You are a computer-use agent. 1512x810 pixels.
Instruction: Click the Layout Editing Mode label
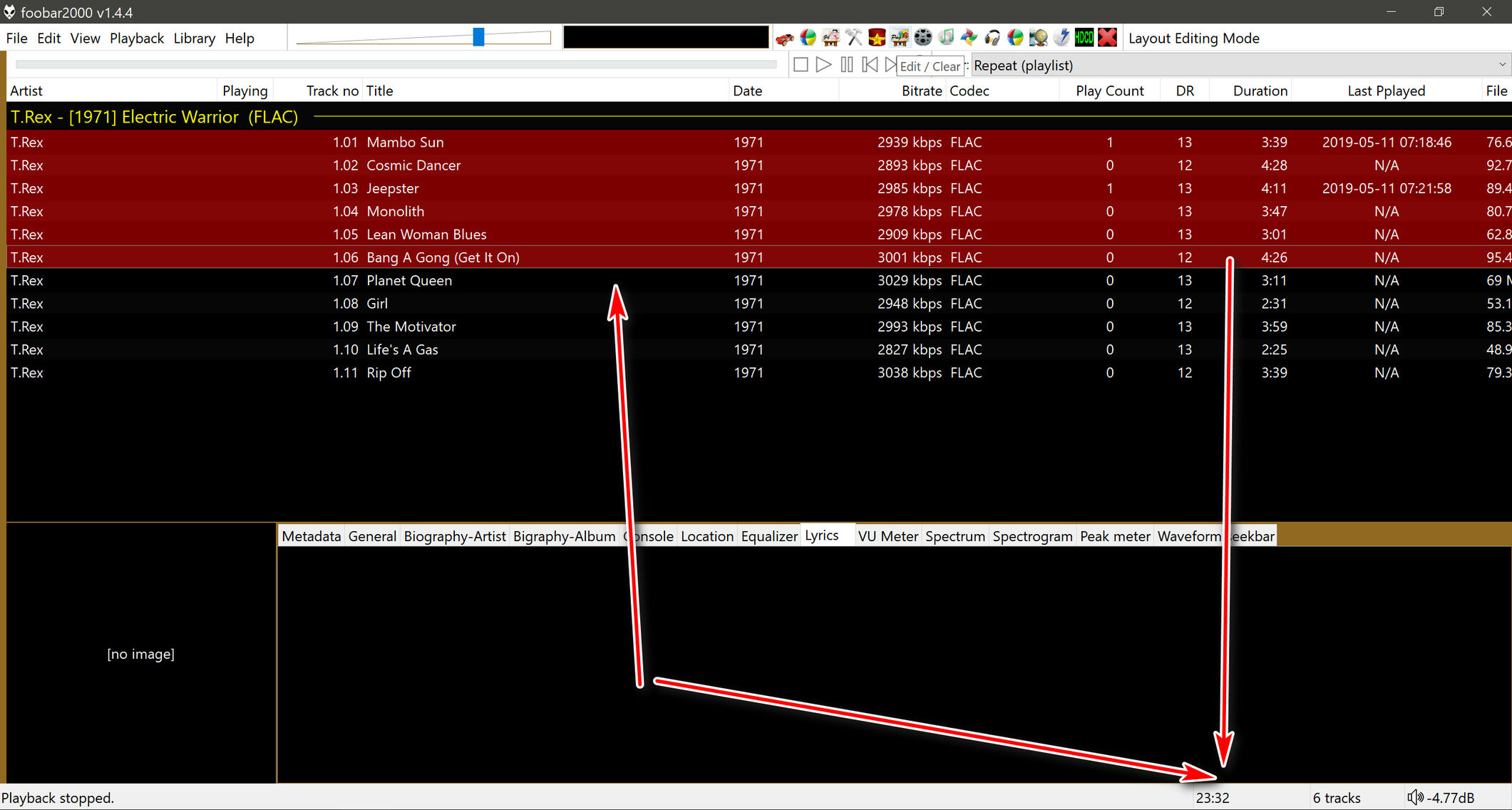[1194, 39]
